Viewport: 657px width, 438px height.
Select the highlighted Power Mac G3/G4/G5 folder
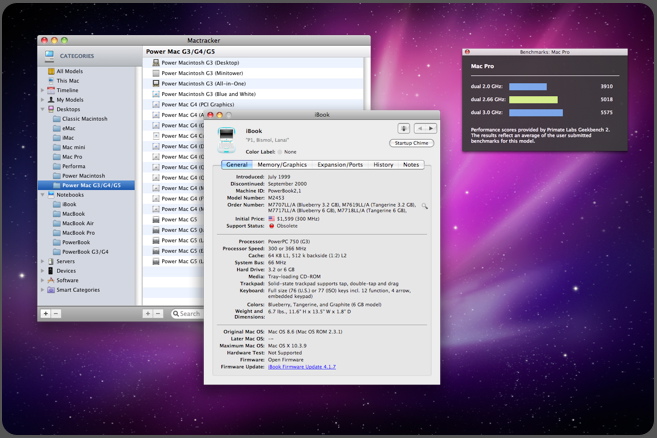click(x=86, y=185)
